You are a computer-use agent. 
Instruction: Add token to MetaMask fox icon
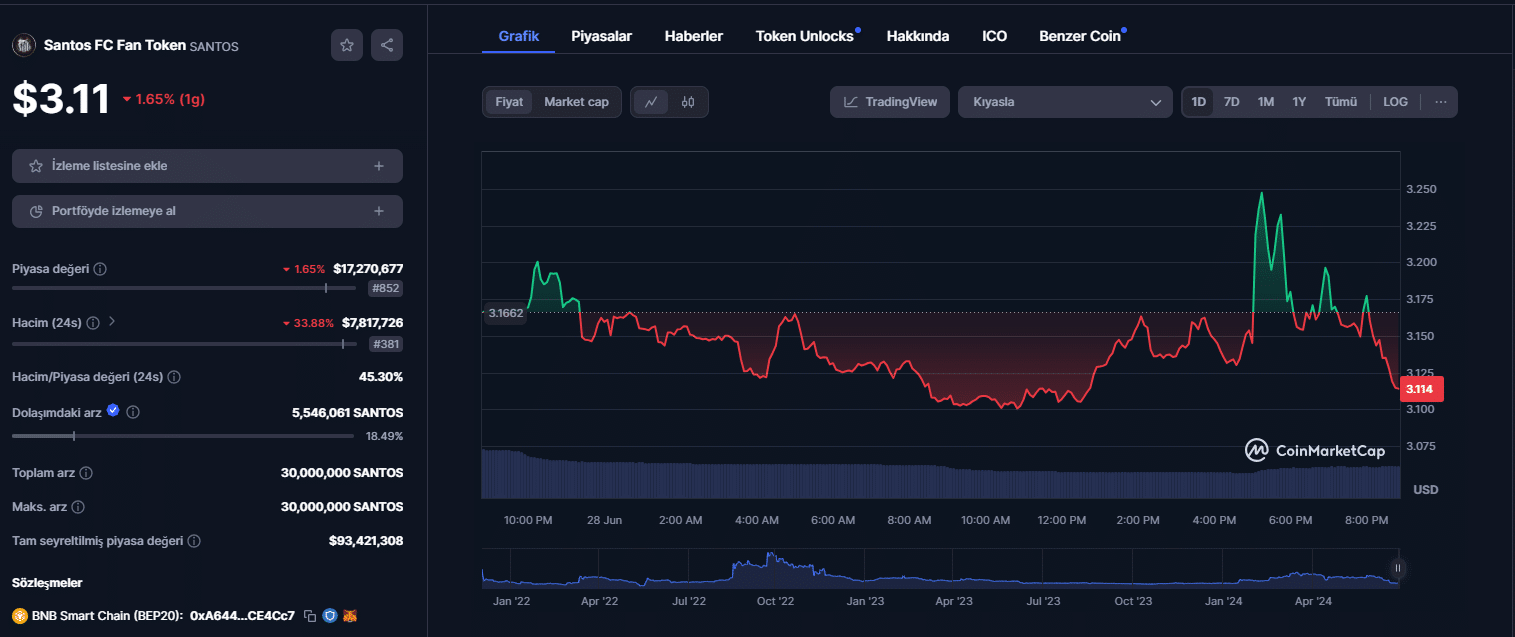(350, 616)
